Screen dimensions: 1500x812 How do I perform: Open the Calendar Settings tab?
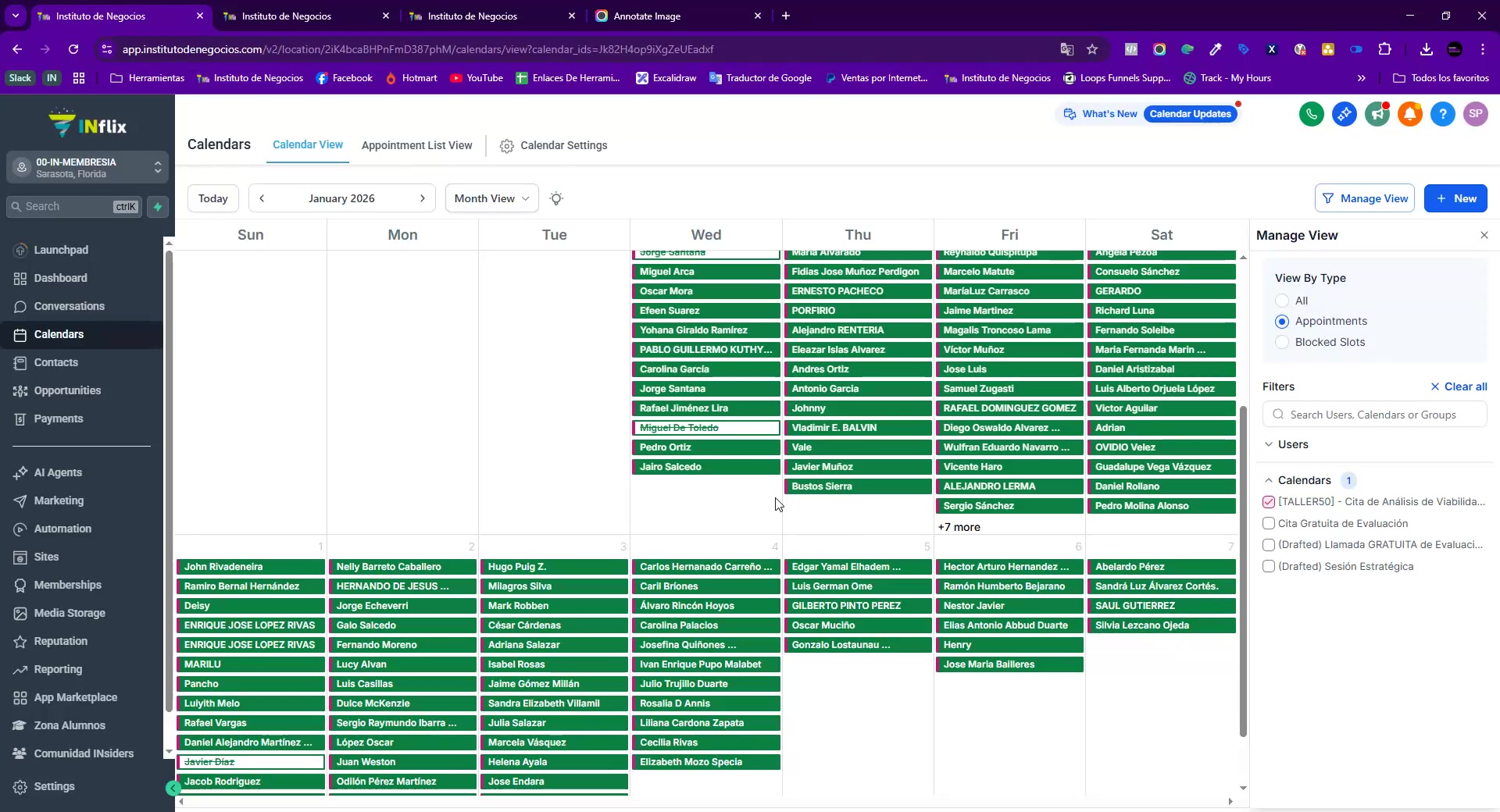pos(554,145)
